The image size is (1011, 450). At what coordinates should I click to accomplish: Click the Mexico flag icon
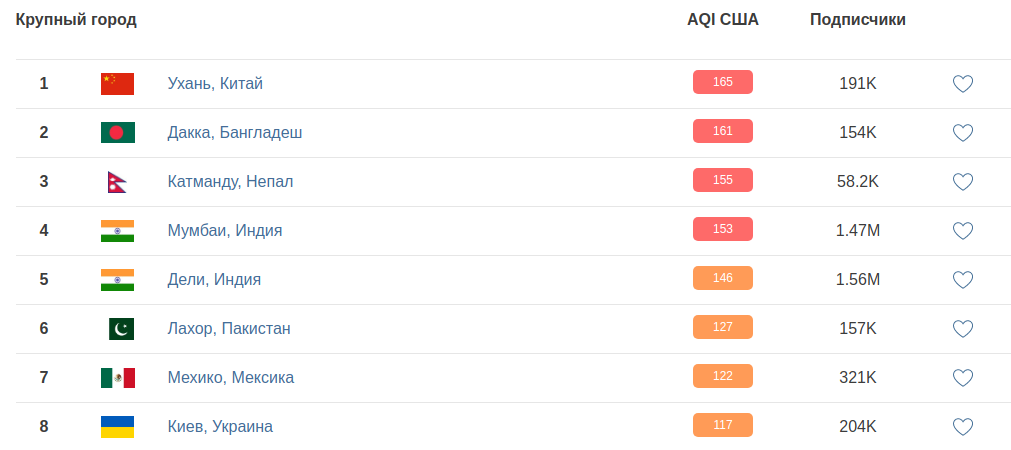click(117, 378)
